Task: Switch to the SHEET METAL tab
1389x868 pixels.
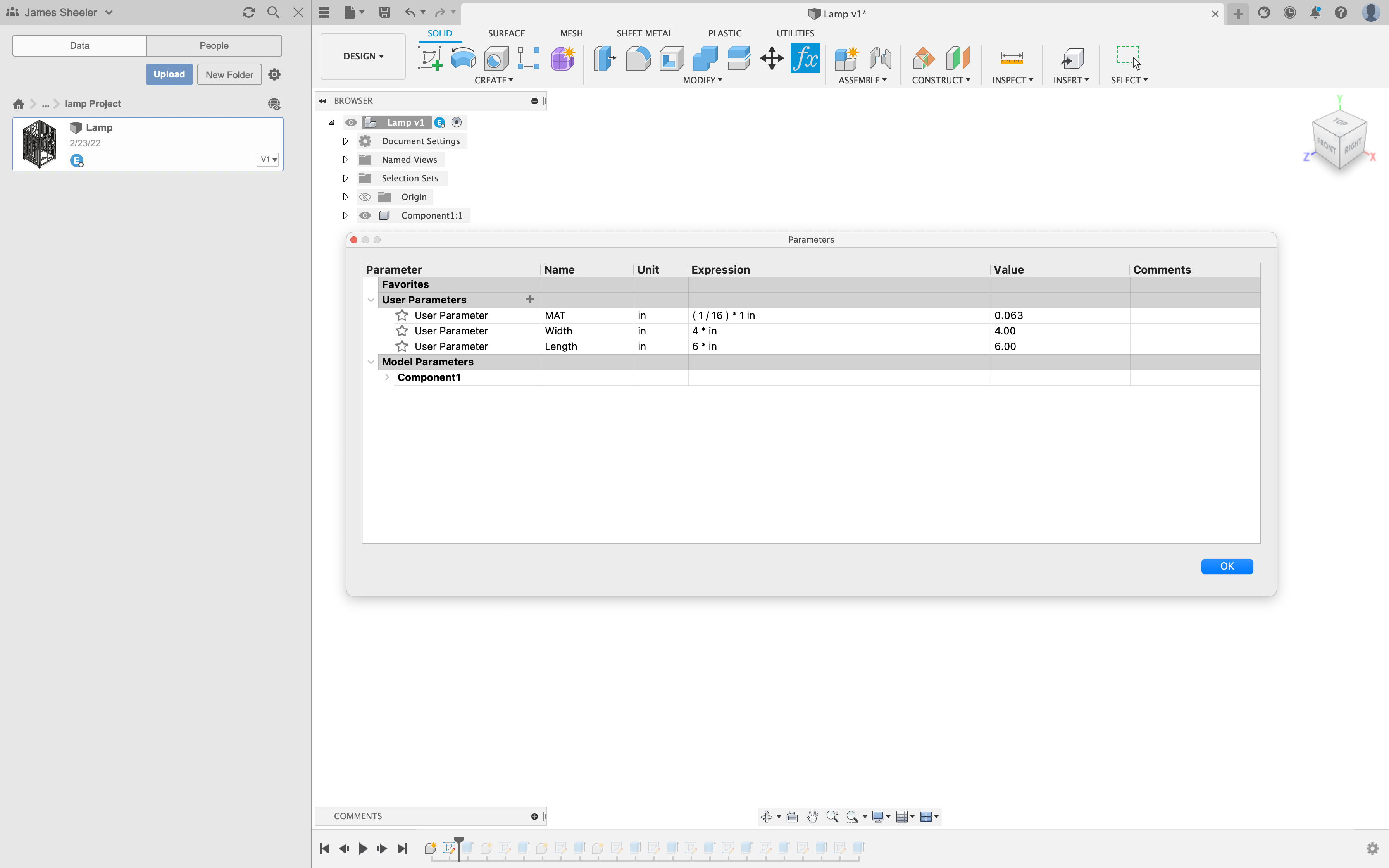Action: tap(644, 33)
